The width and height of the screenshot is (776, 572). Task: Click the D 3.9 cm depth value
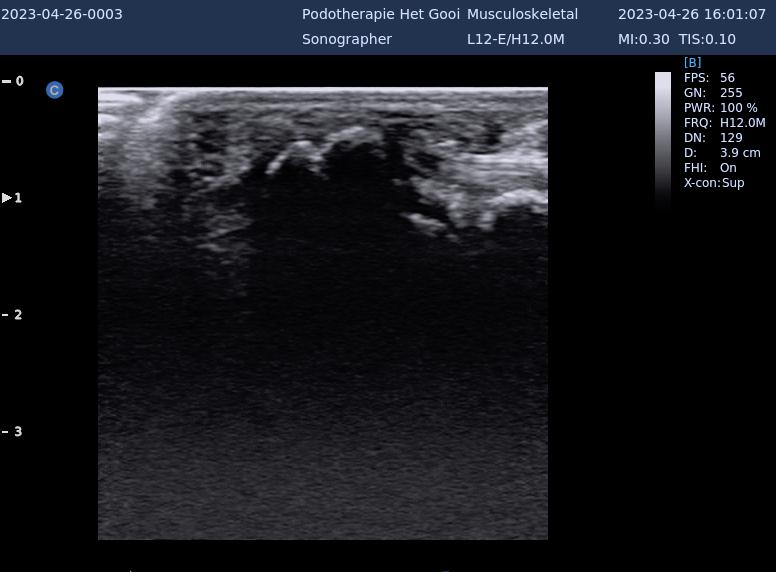tap(722, 153)
